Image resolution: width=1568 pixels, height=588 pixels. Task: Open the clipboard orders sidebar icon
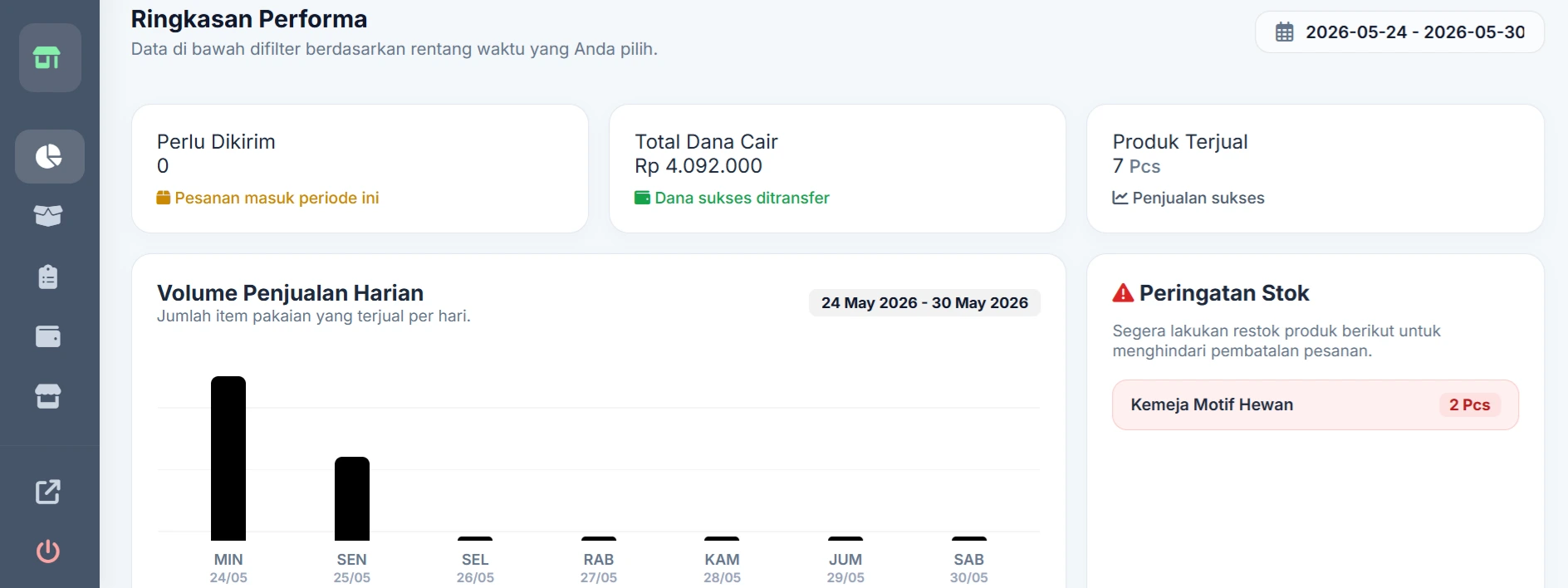[48, 277]
